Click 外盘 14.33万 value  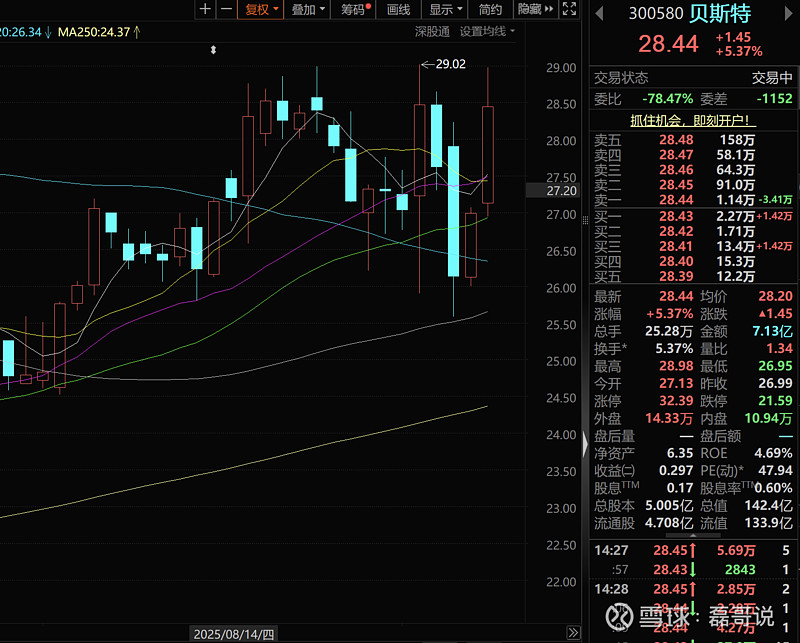pos(669,418)
